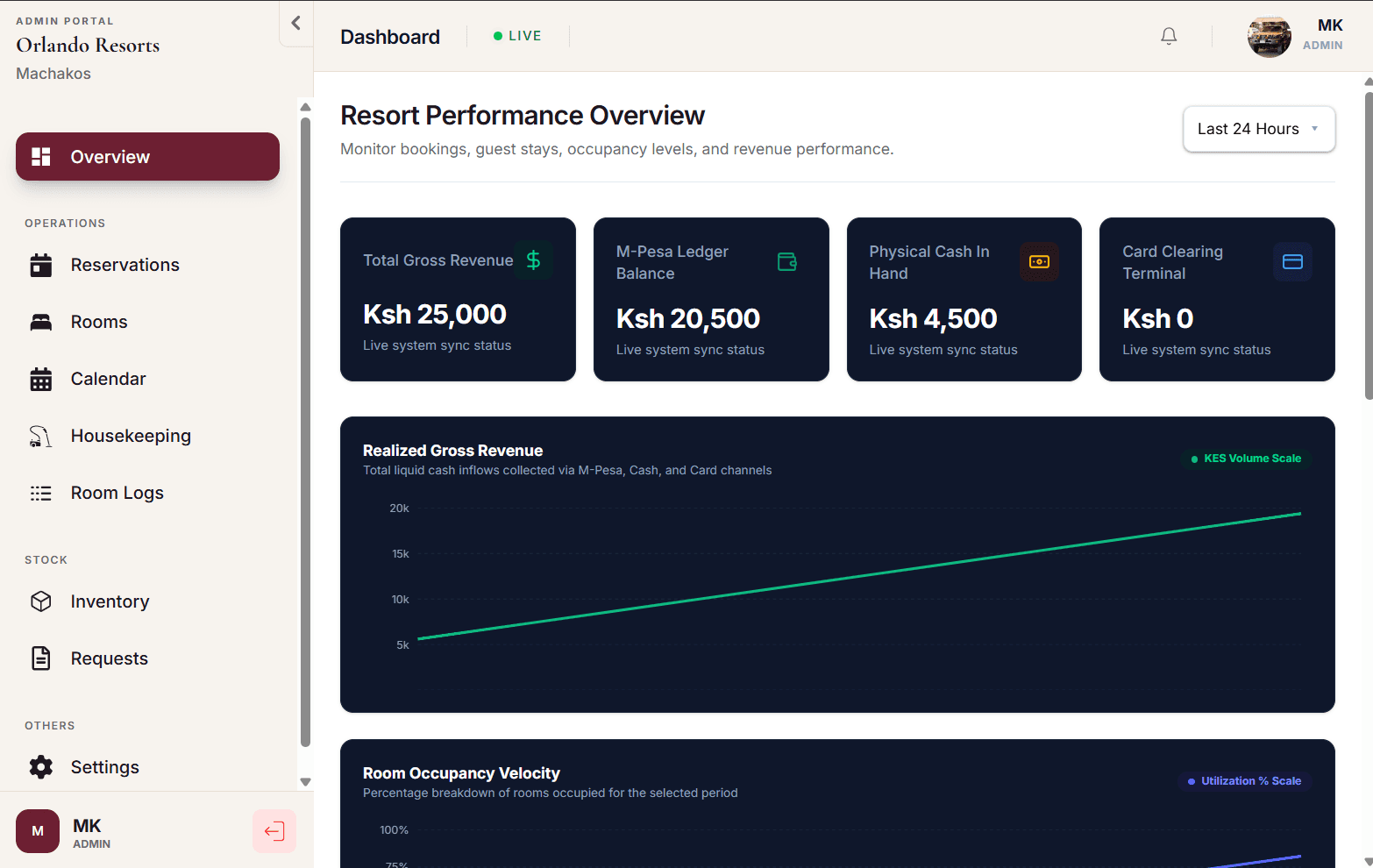Click the 20k axis label on revenue chart
This screenshot has width=1373, height=868.
click(400, 509)
